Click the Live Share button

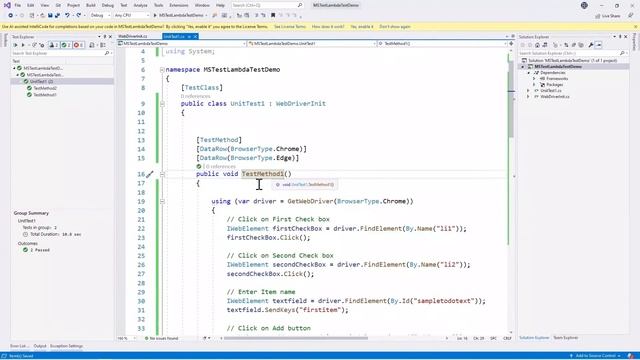608,16
